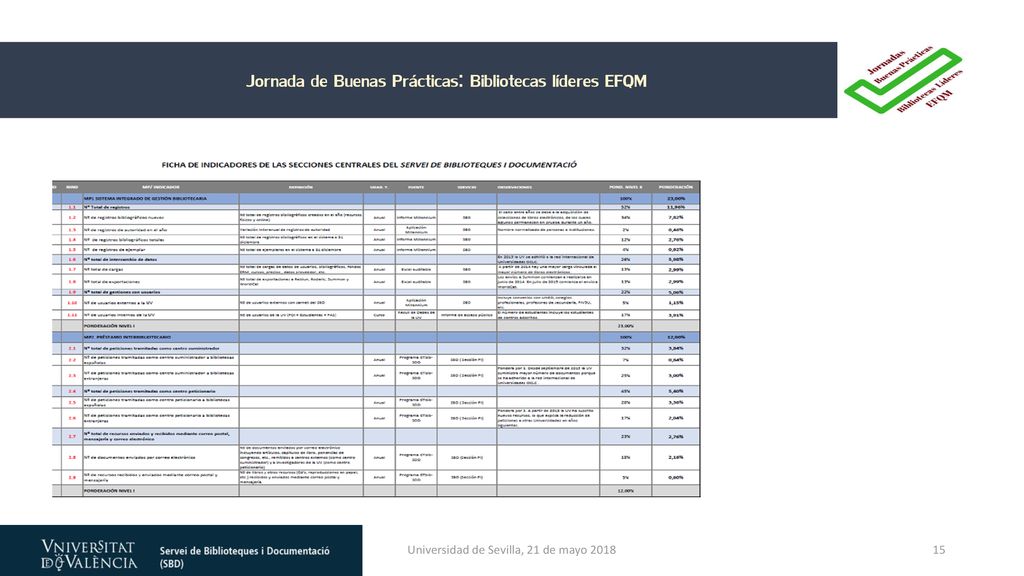Click the red row number 1.10

(72, 302)
